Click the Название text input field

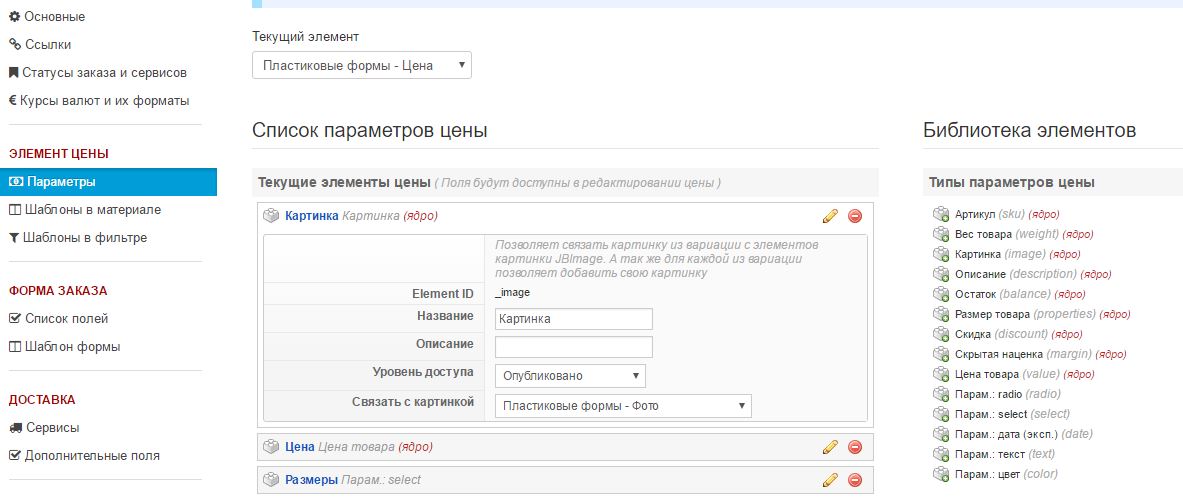[573, 319]
